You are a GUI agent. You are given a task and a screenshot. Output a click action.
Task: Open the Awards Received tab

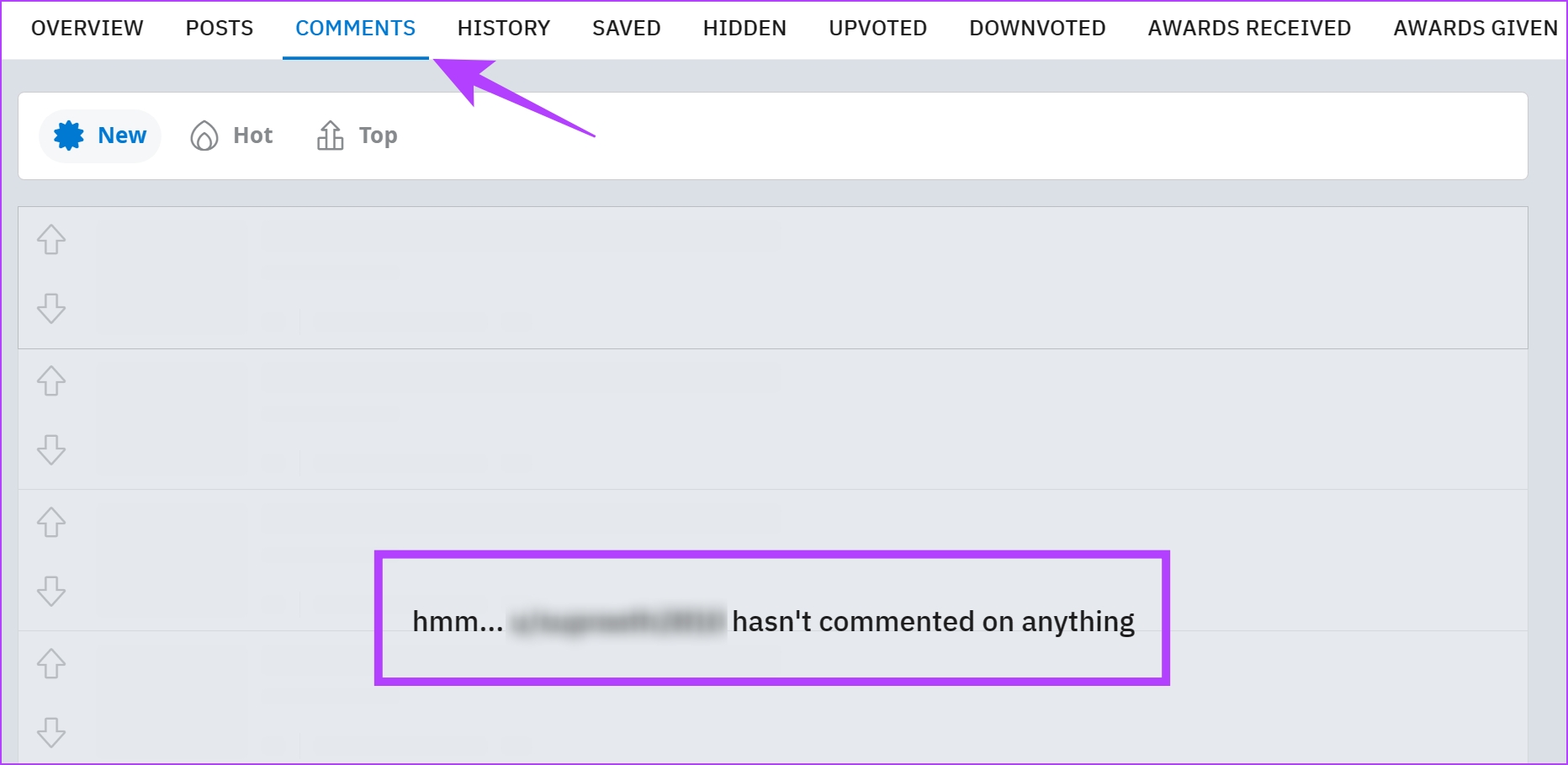(1249, 29)
